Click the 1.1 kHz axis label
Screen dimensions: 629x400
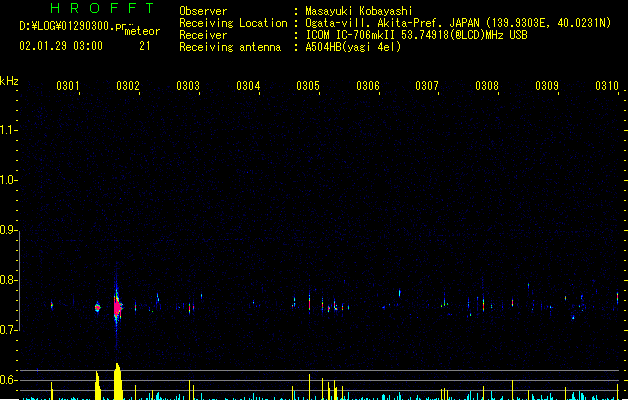8,130
